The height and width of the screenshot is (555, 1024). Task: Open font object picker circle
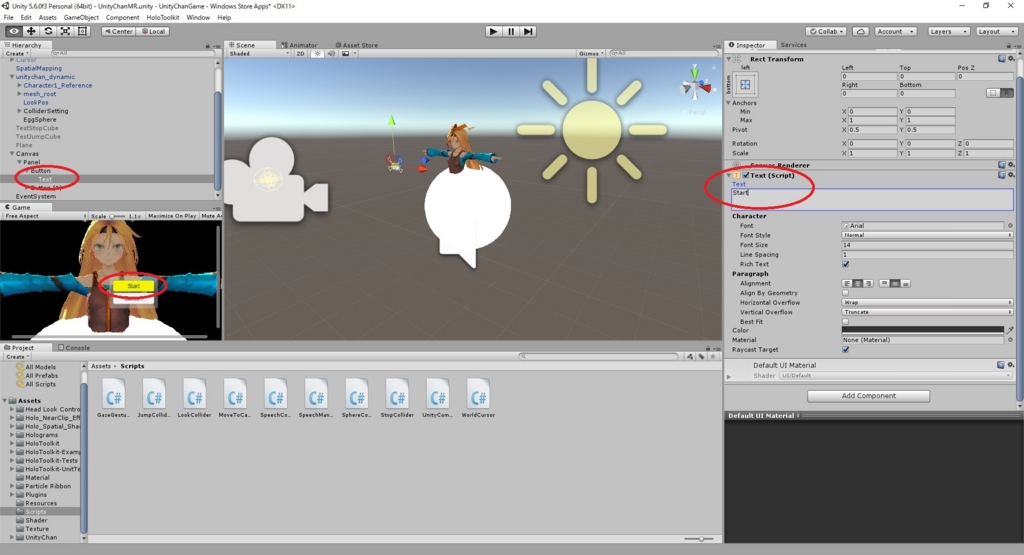[1010, 225]
